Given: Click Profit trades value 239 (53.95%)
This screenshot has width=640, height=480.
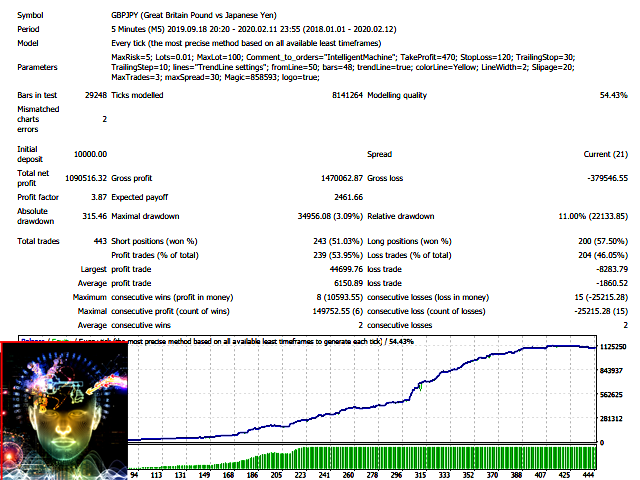Looking at the screenshot, I should [338, 255].
